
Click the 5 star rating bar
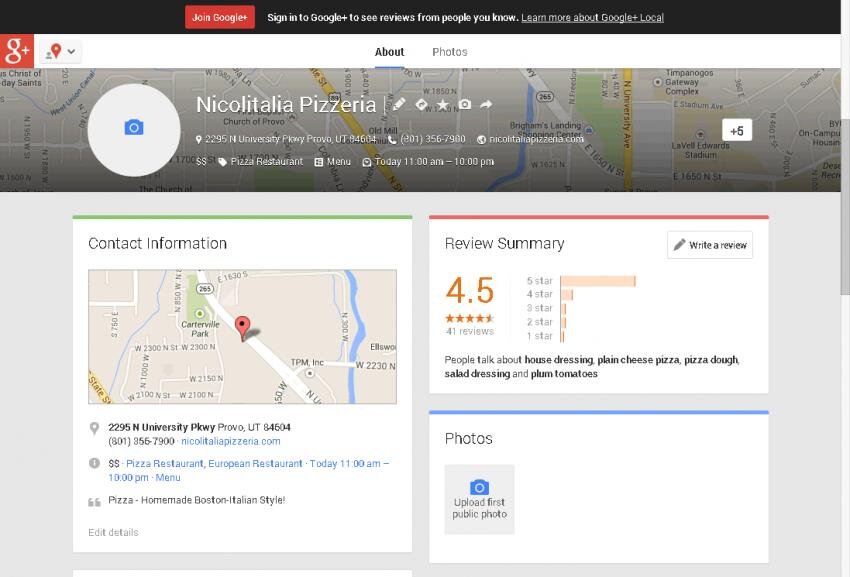click(597, 281)
